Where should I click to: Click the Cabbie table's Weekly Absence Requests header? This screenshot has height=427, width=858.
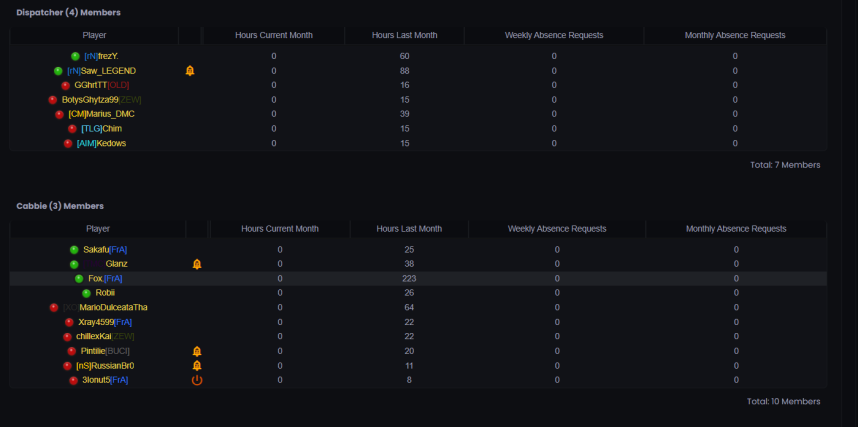[x=557, y=228]
